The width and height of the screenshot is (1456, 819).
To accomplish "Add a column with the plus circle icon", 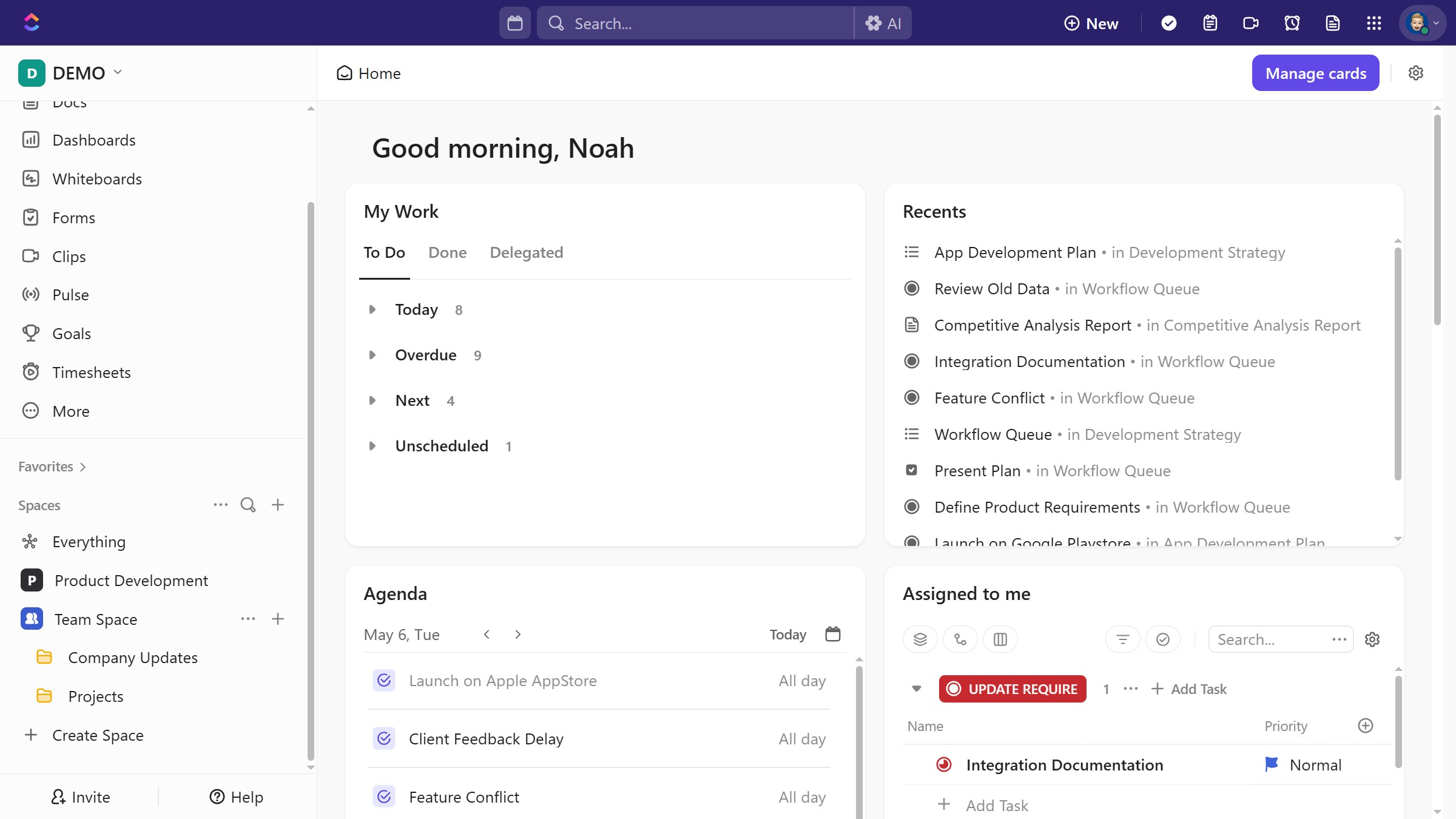I will tap(1366, 726).
